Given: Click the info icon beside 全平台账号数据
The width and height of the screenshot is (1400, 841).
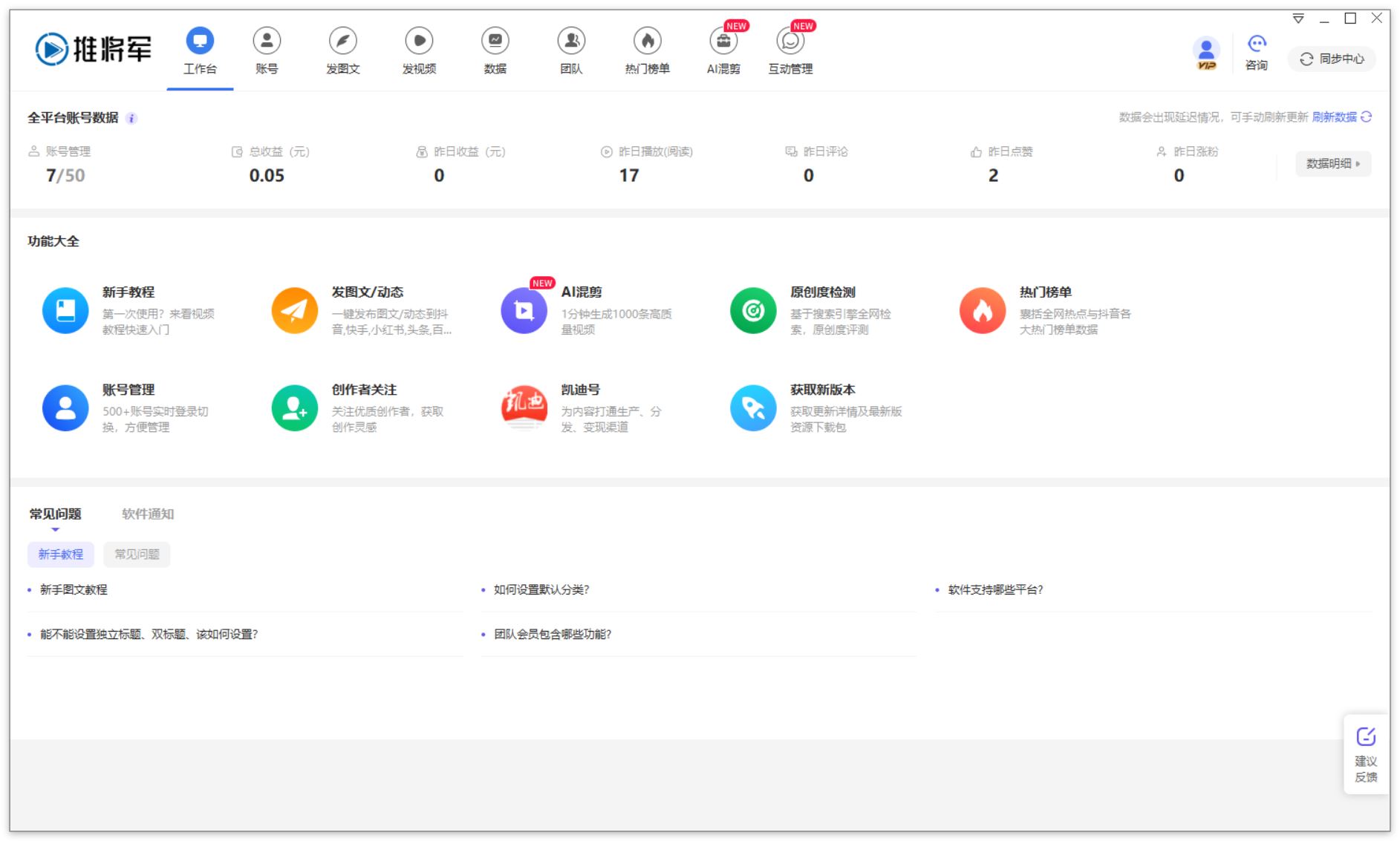Looking at the screenshot, I should (131, 118).
